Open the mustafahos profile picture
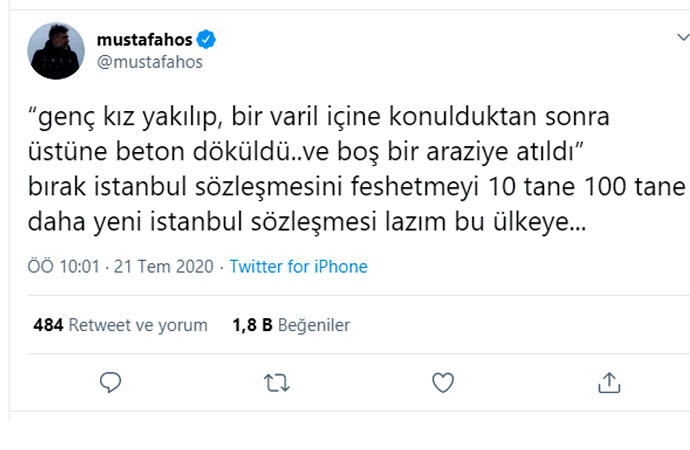This screenshot has width=690, height=450. coord(57,51)
